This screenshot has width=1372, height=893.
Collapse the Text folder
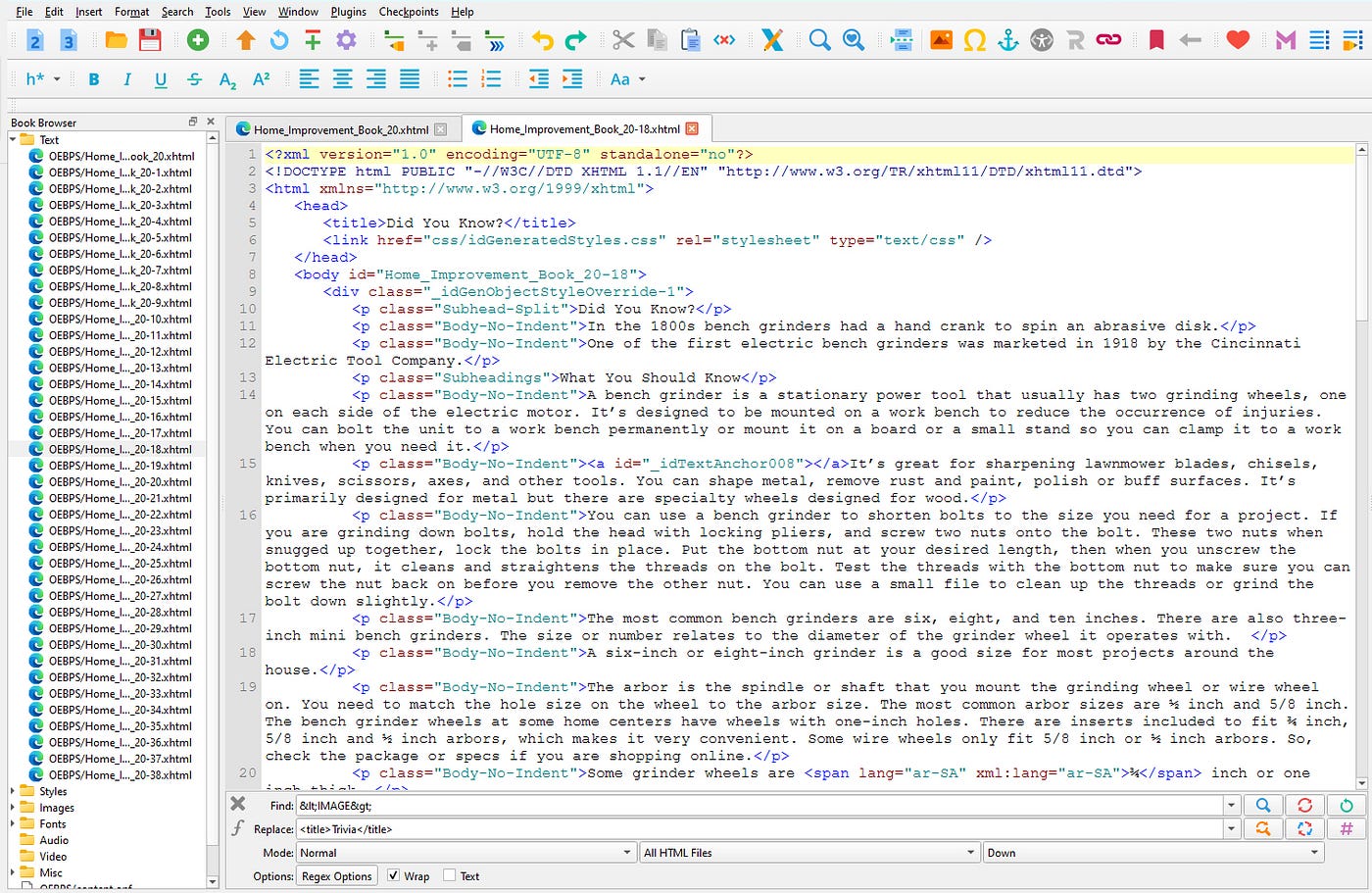14,139
